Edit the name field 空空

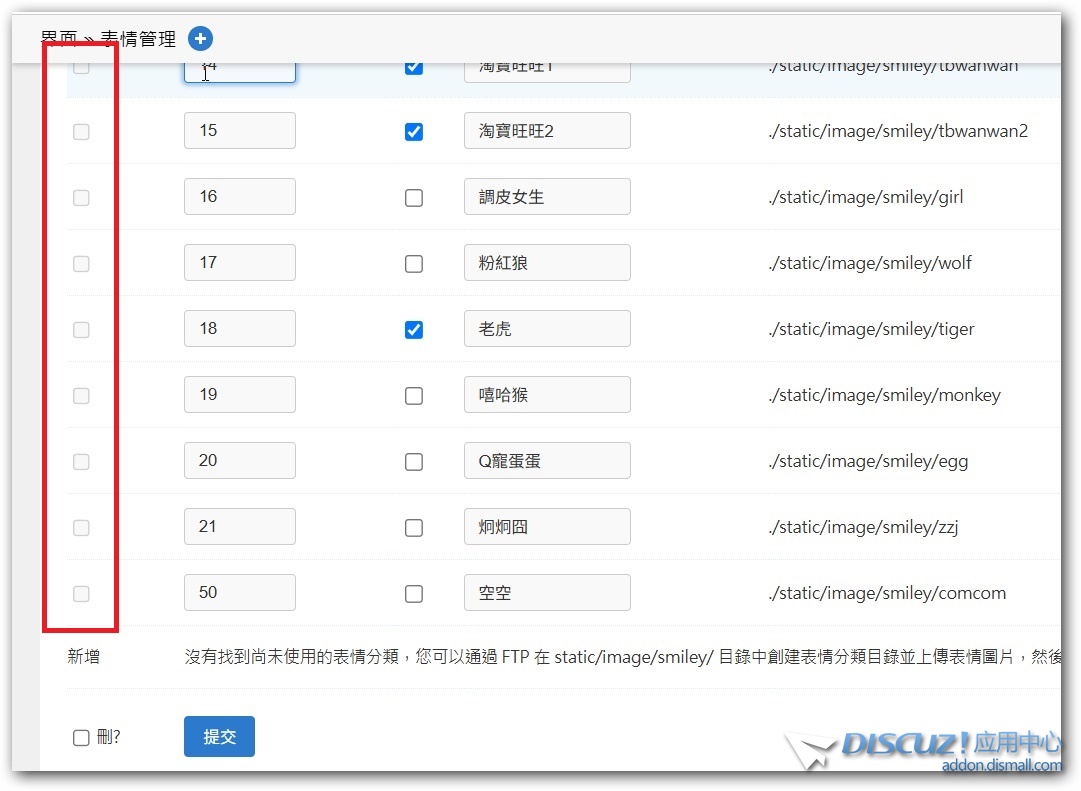pyautogui.click(x=547, y=592)
